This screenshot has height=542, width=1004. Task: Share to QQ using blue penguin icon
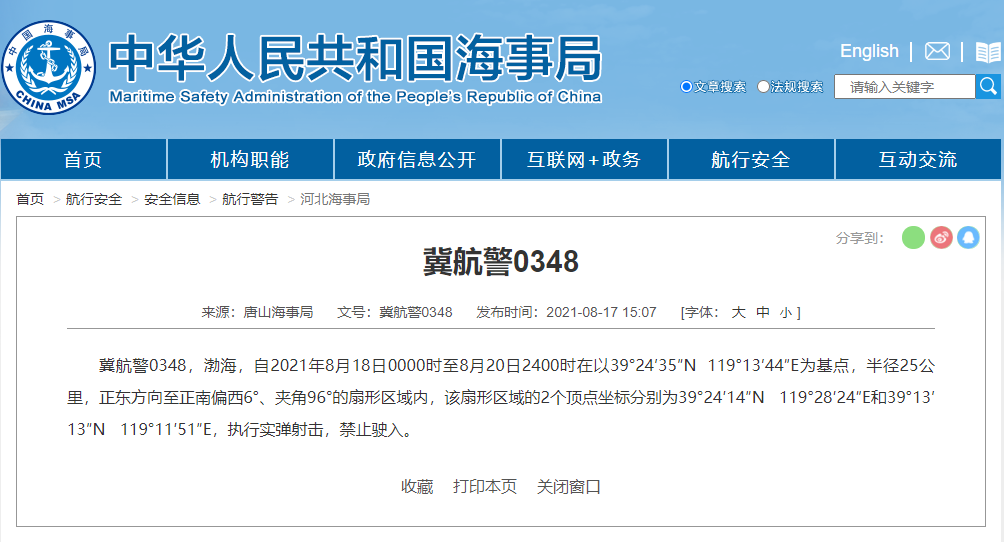click(x=968, y=237)
